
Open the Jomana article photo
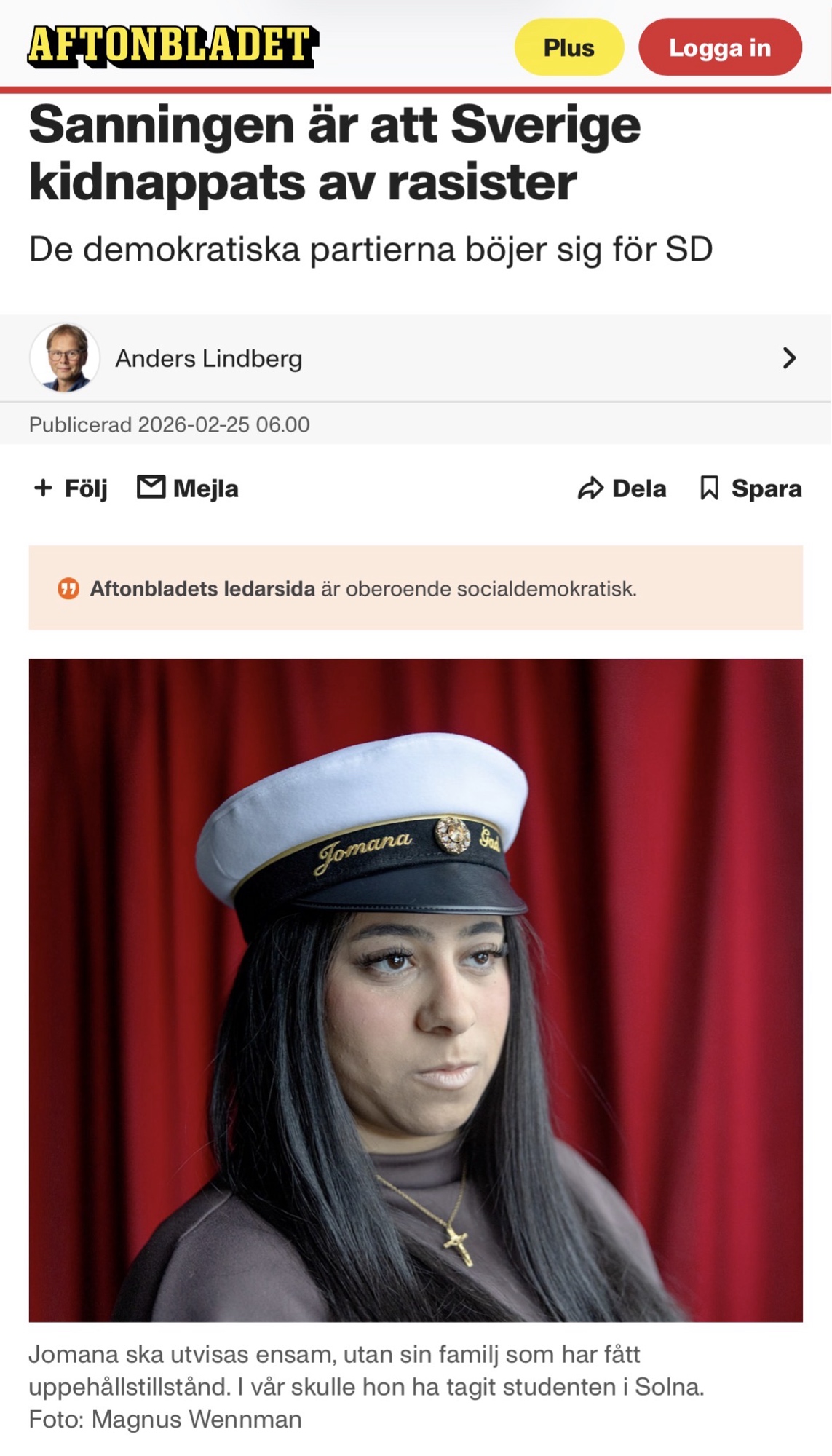coord(416,990)
